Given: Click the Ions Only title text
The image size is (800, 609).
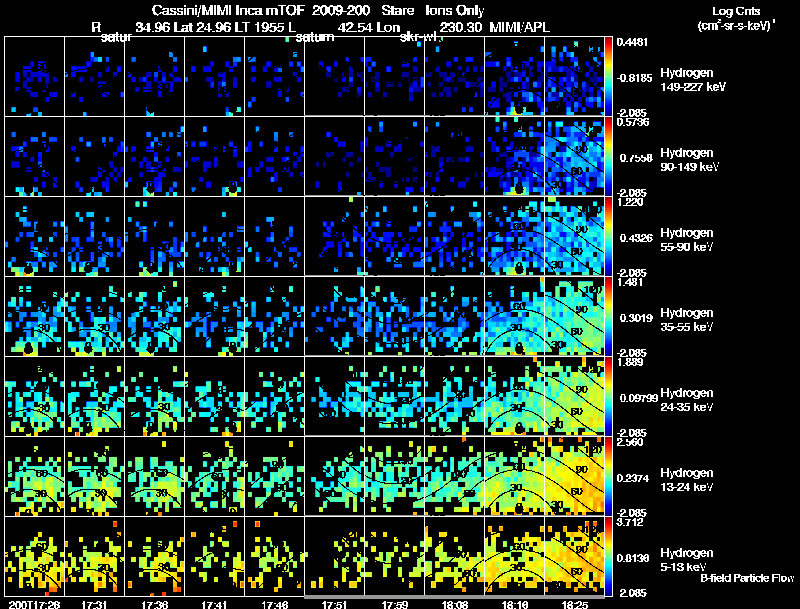Looking at the screenshot, I should [x=455, y=10].
